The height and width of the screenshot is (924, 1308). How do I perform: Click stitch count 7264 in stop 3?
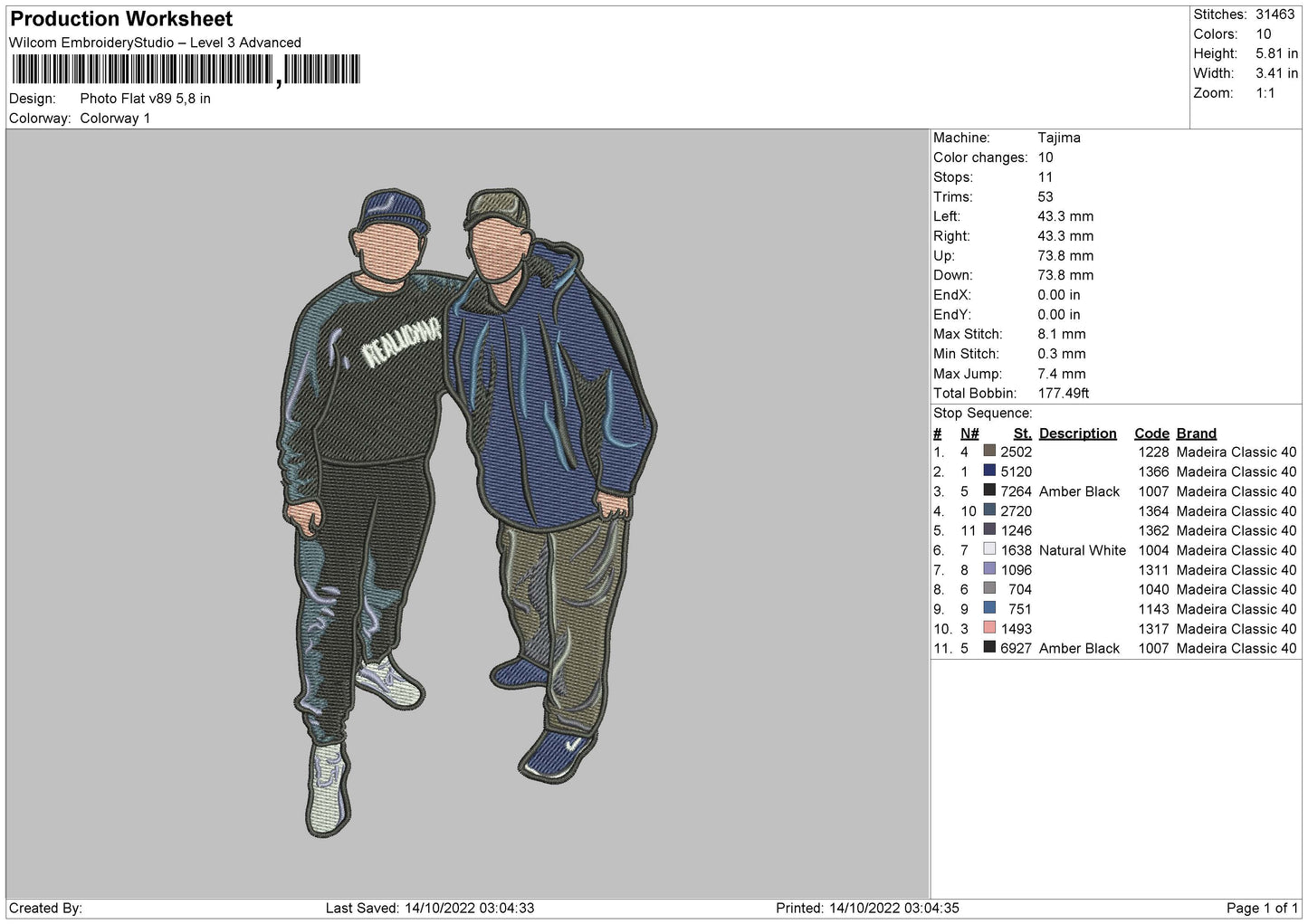1017,491
